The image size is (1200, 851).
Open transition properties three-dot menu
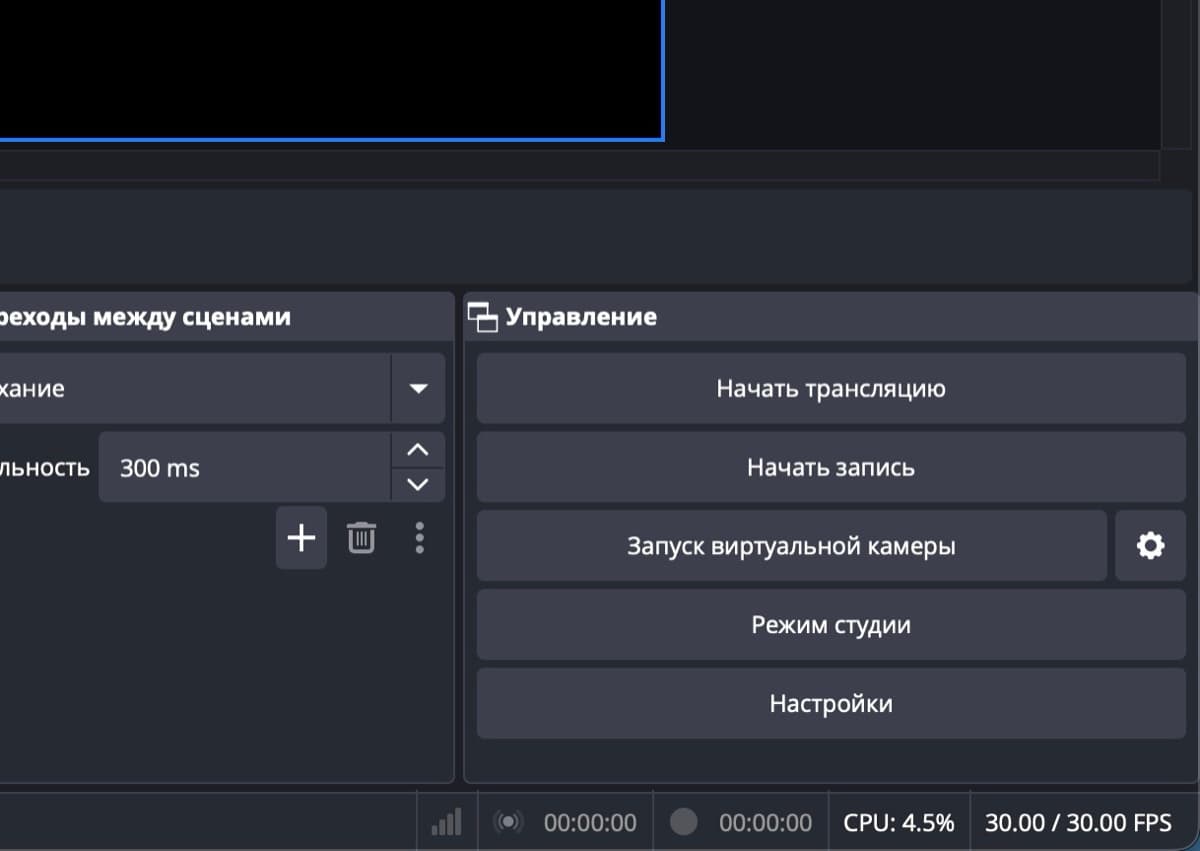coord(419,538)
